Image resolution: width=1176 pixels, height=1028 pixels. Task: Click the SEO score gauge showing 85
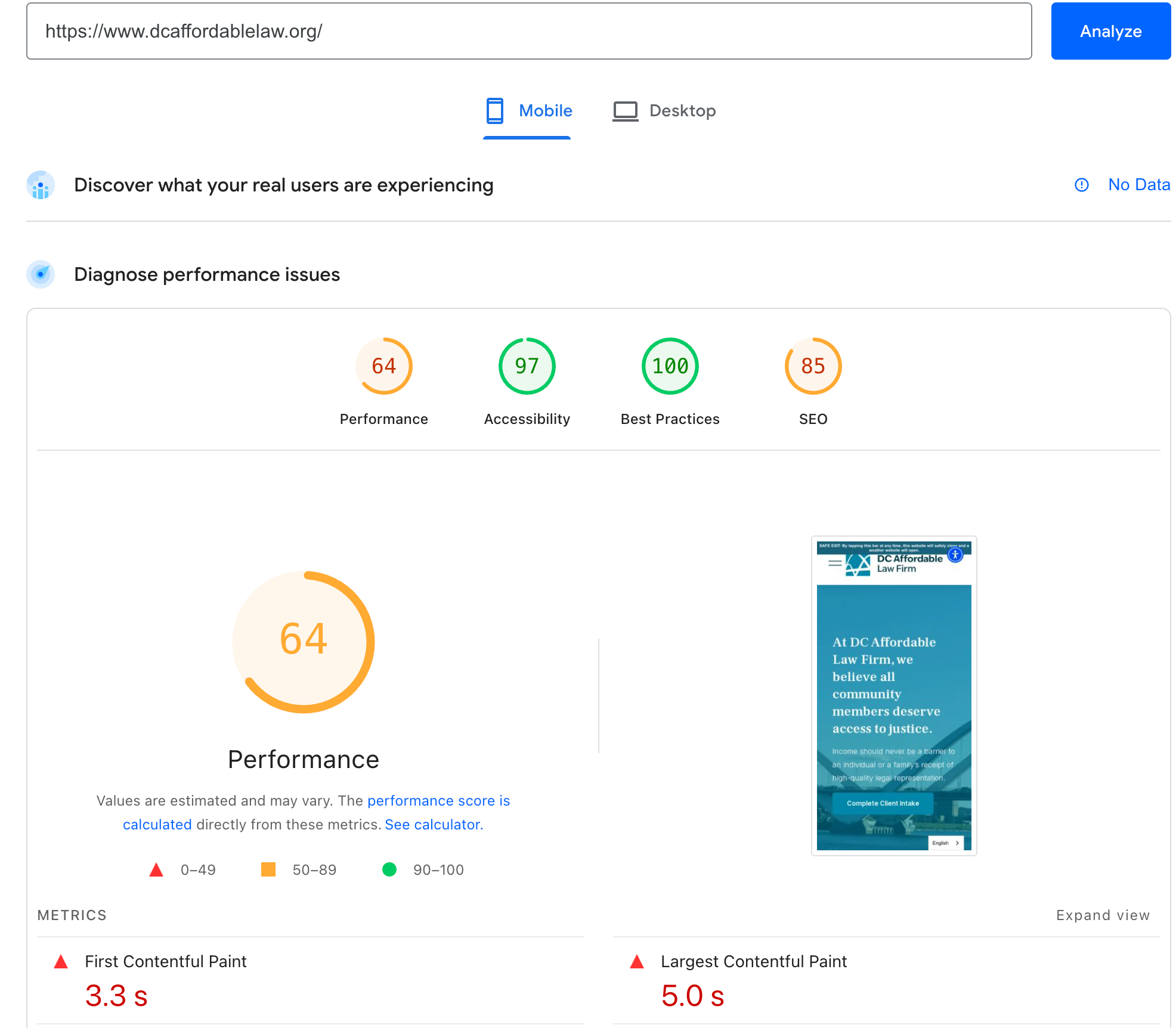[812, 366]
